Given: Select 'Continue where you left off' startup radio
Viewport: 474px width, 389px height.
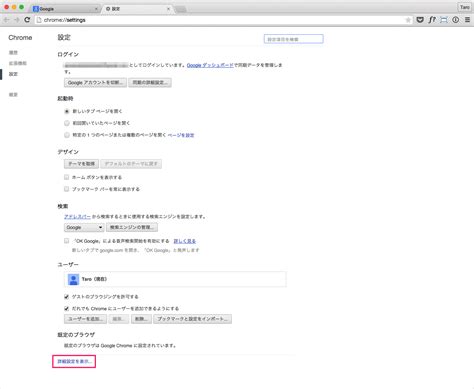Looking at the screenshot, I should pyautogui.click(x=67, y=123).
